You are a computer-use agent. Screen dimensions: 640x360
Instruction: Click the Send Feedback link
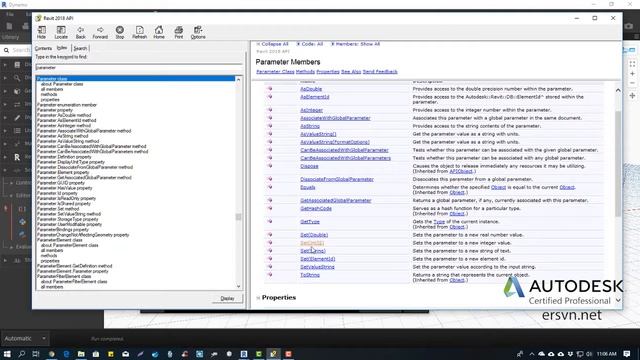point(380,71)
